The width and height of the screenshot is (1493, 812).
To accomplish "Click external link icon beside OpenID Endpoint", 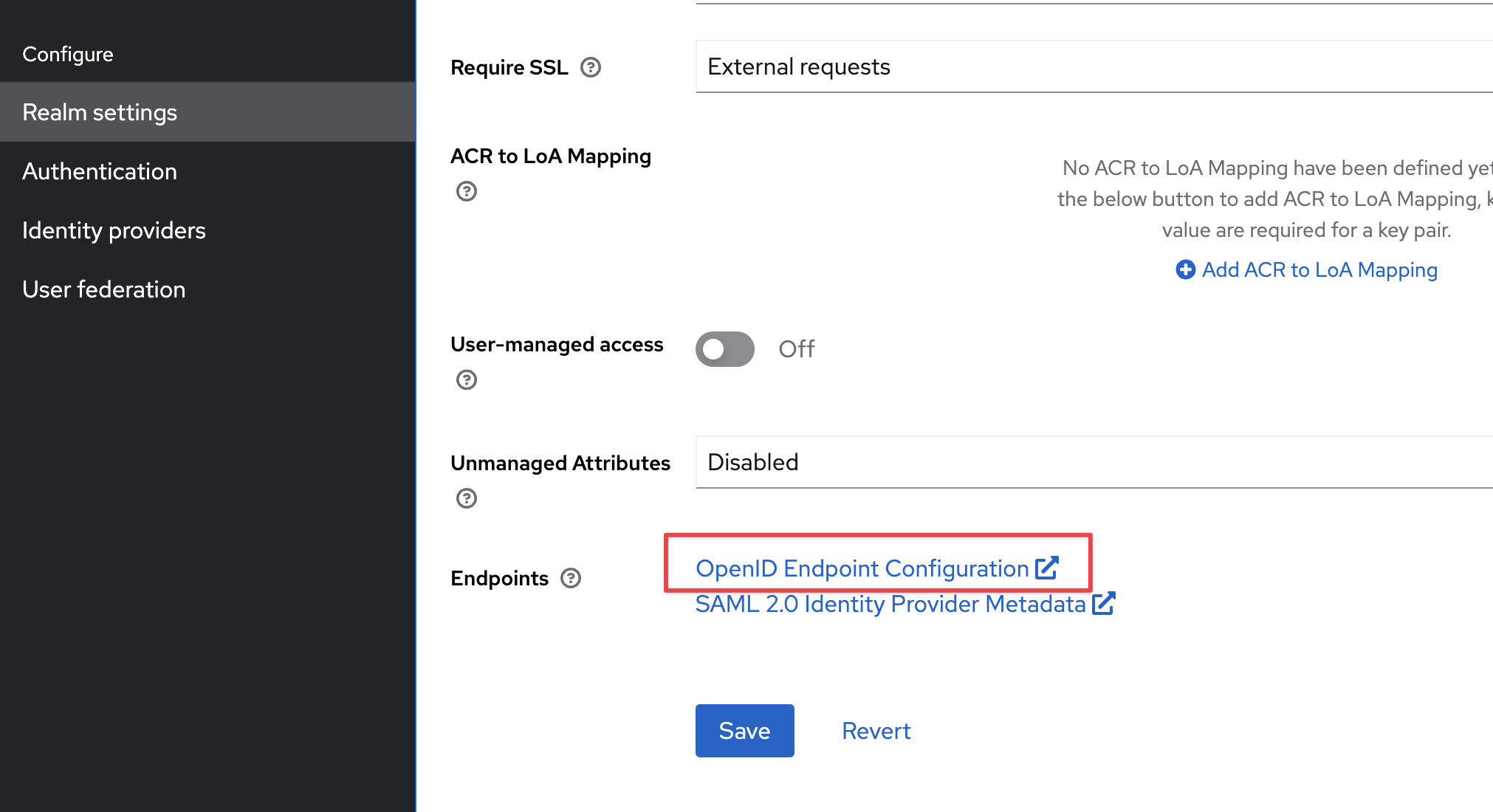I will 1047,568.
